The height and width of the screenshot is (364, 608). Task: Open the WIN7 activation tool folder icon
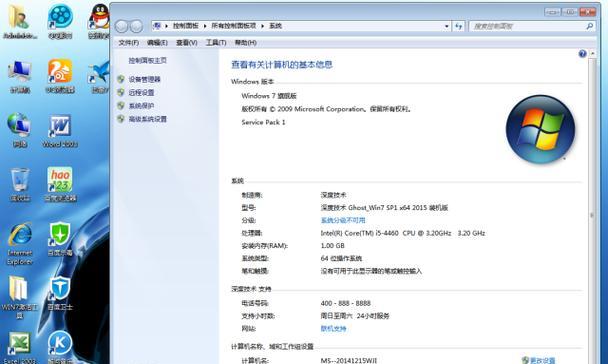tap(19, 298)
